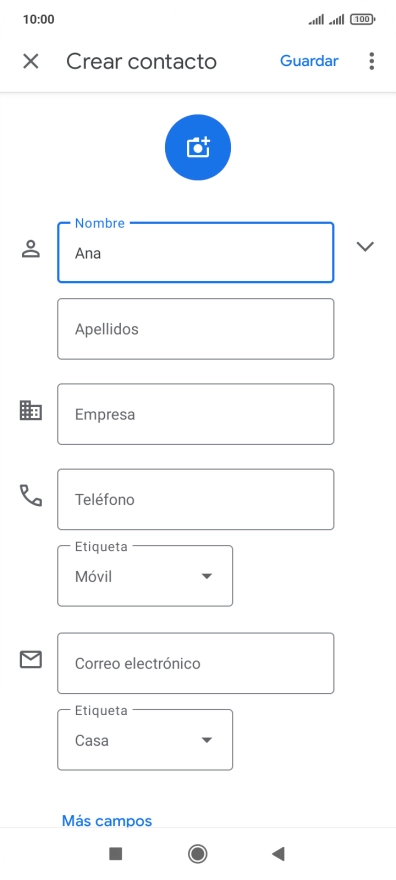Select the Nombre field containing Ana
The image size is (396, 880).
coord(196,253)
